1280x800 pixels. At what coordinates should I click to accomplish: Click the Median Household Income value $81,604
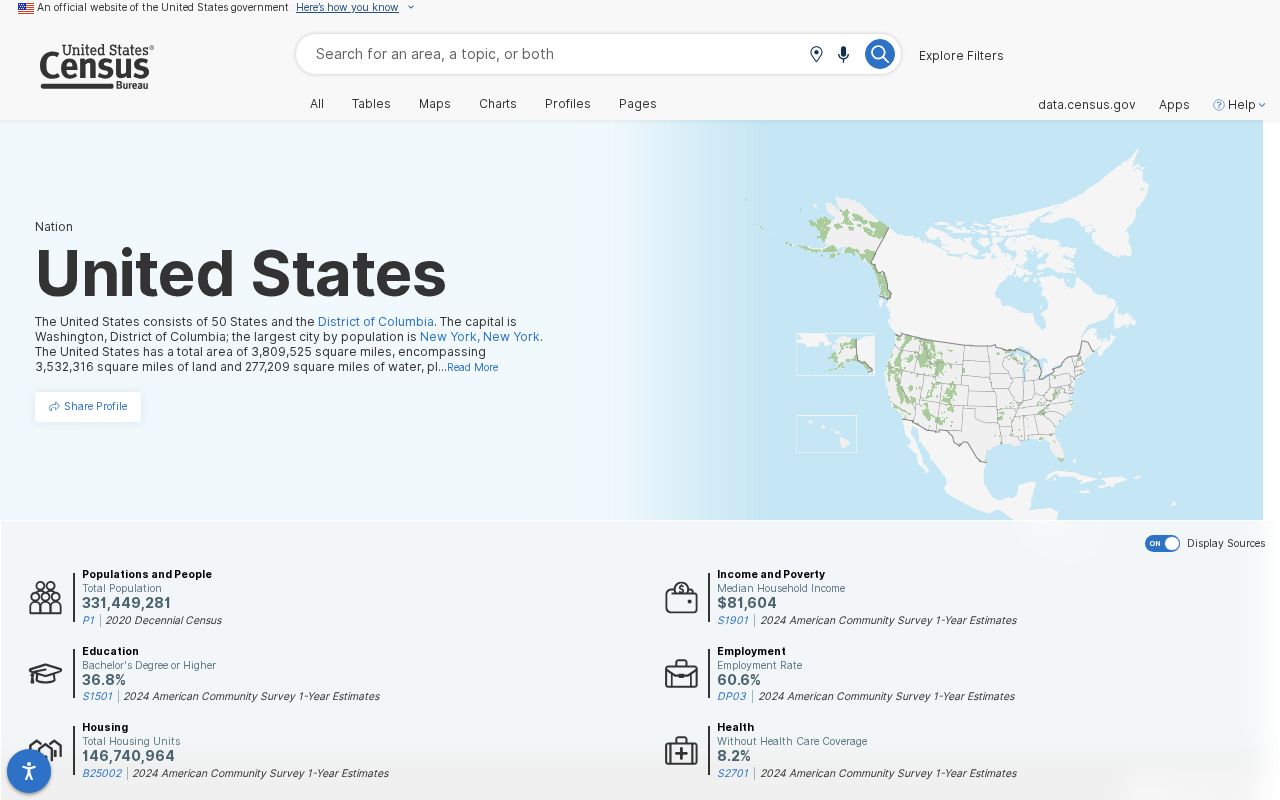click(x=747, y=603)
